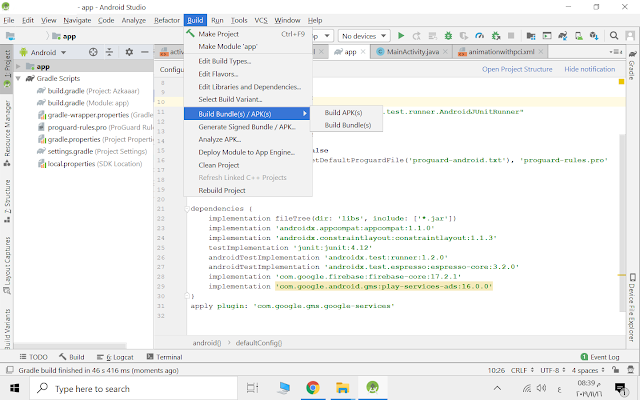Screen dimensions: 640x400
Task: Click Run with Coverage icon
Action: (464, 36)
